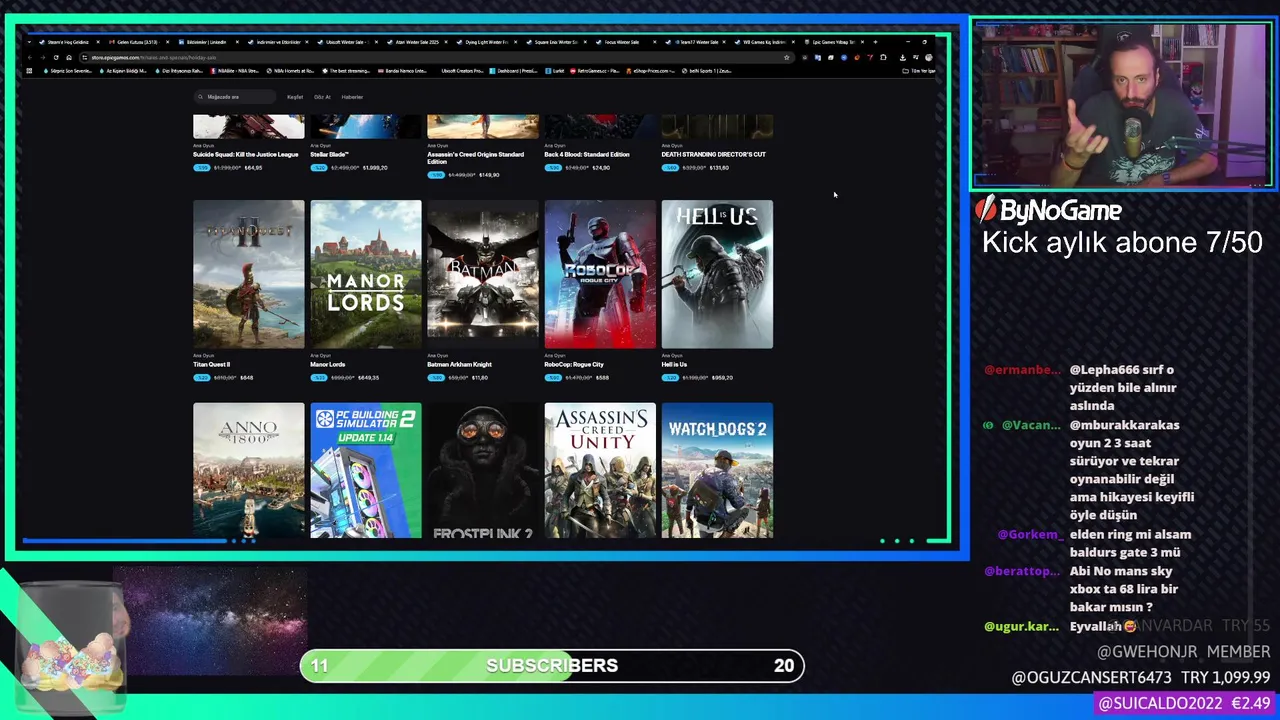This screenshot has width=1280, height=720.
Task: Close the Epic Games Yılbaşı tab
Action: (863, 42)
